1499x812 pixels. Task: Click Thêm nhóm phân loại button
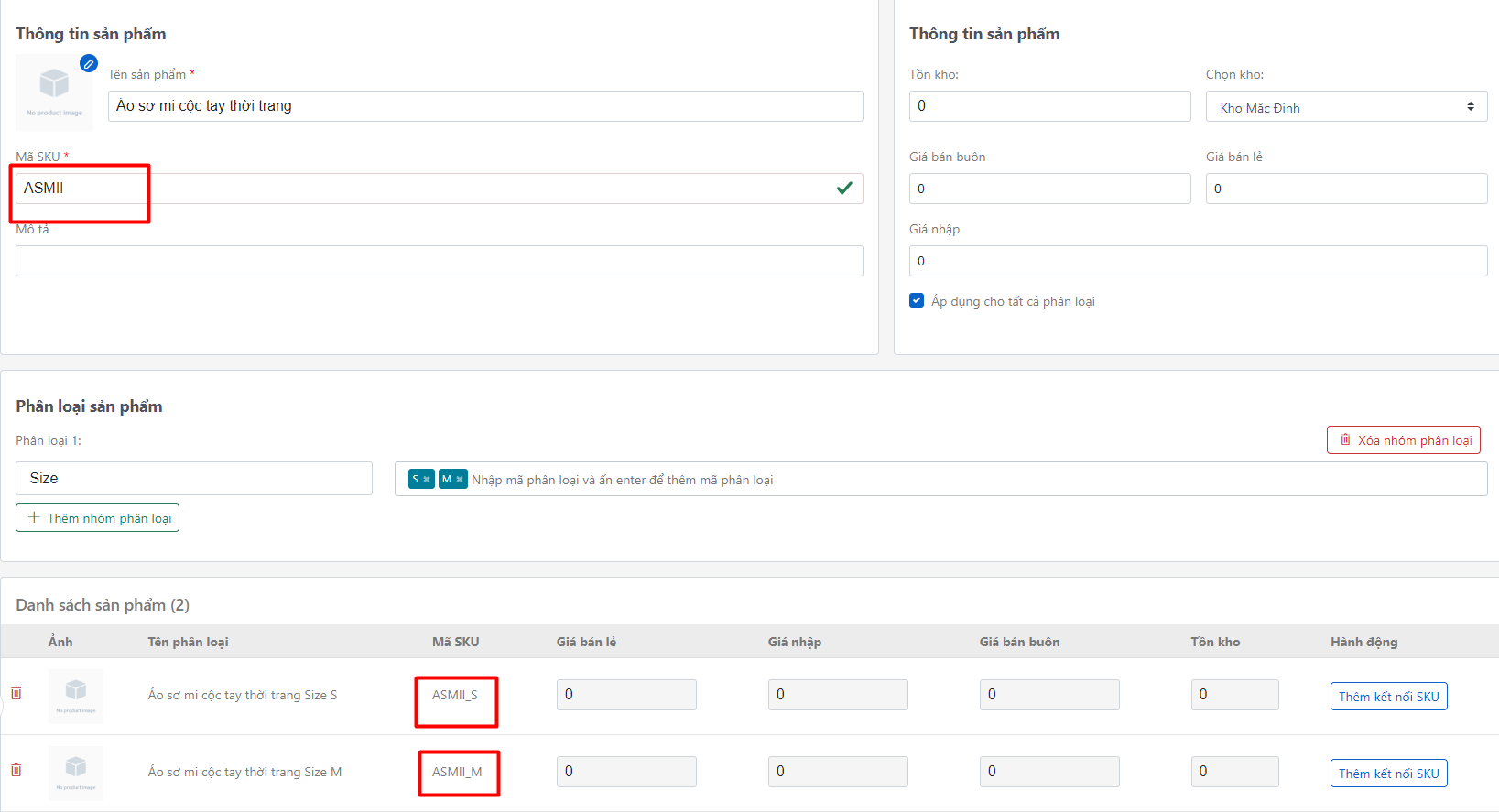(97, 517)
